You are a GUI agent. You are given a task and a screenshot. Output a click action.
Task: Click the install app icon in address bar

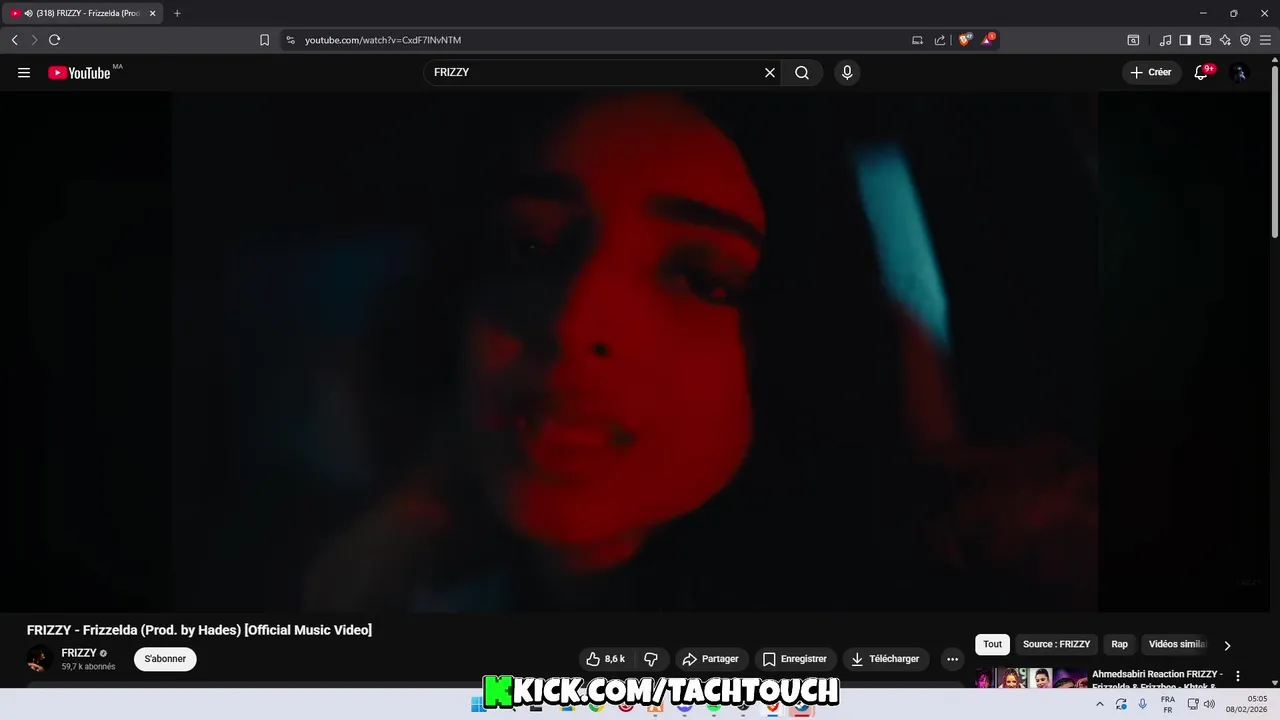tap(917, 40)
